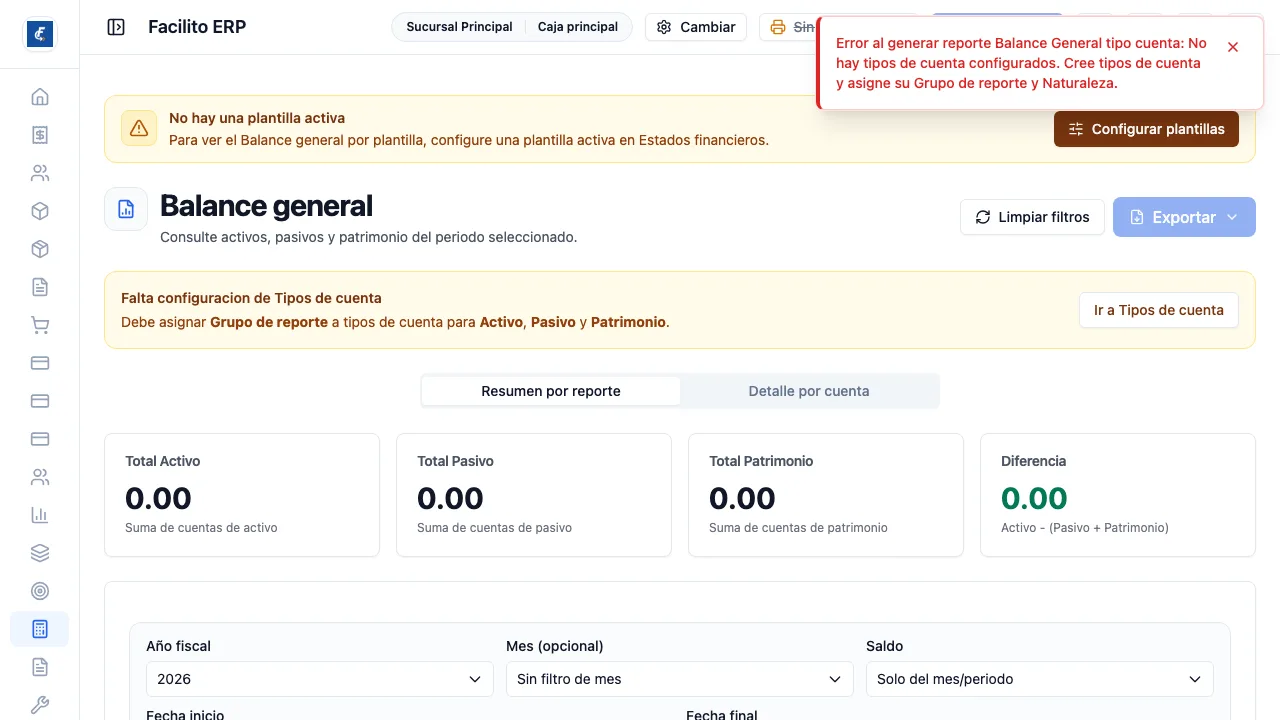Toggle sidebar panel collapse icon
The height and width of the screenshot is (720, 1280).
click(116, 27)
